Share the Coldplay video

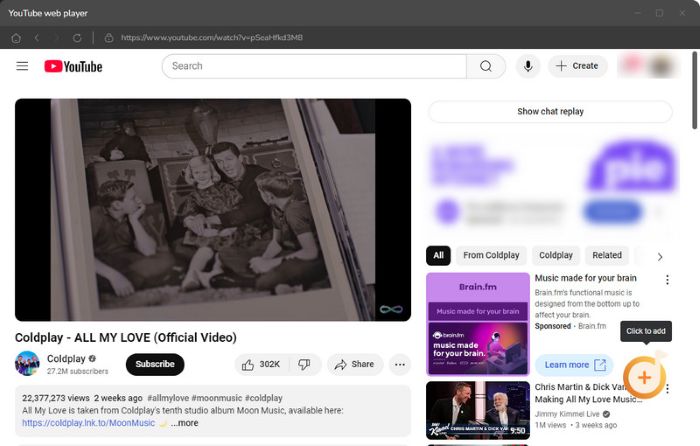(x=355, y=364)
